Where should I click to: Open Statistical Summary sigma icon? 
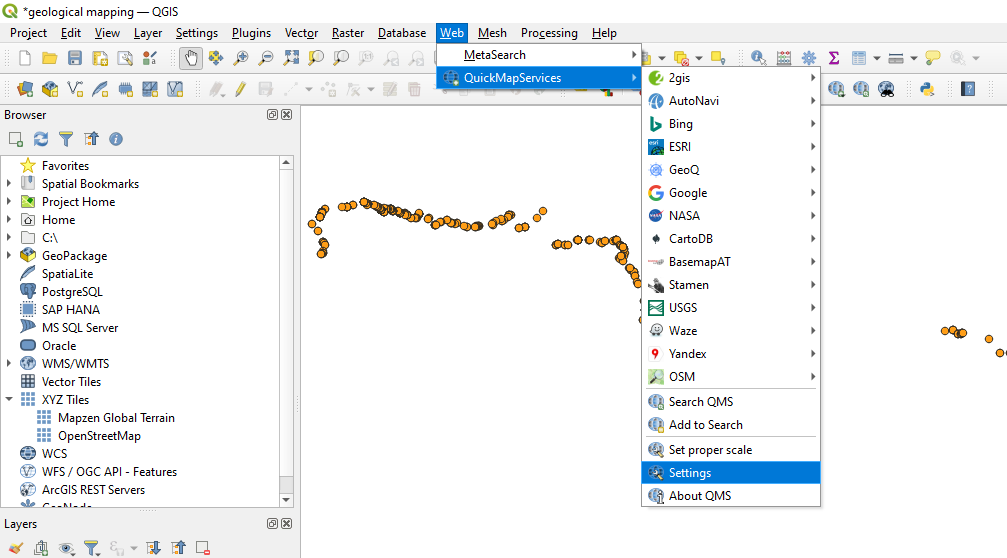click(834, 58)
